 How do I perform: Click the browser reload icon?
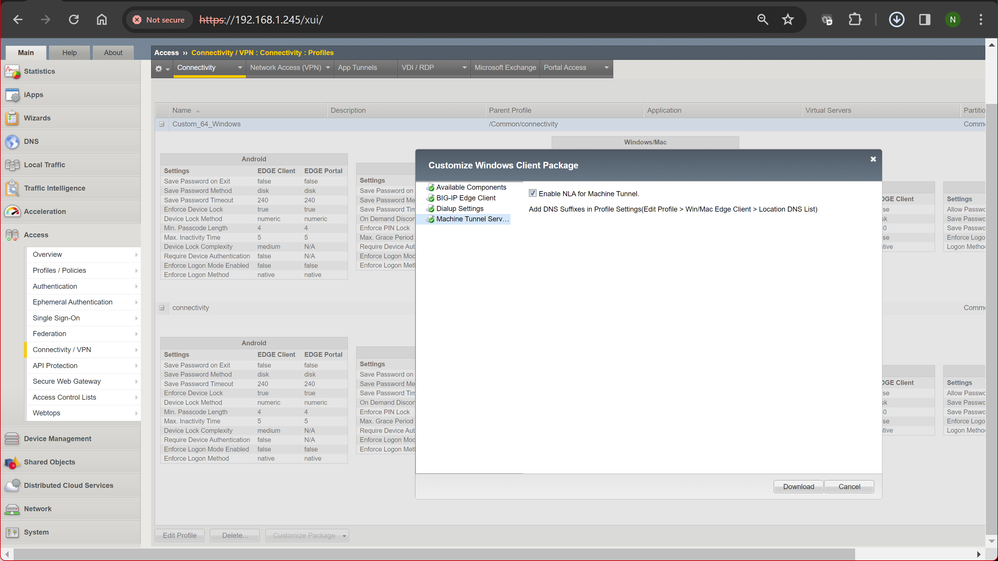click(x=74, y=19)
